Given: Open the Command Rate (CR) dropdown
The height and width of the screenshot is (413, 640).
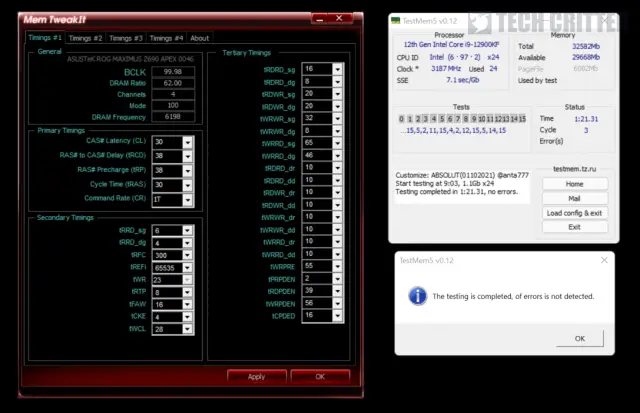Looking at the screenshot, I should point(187,199).
